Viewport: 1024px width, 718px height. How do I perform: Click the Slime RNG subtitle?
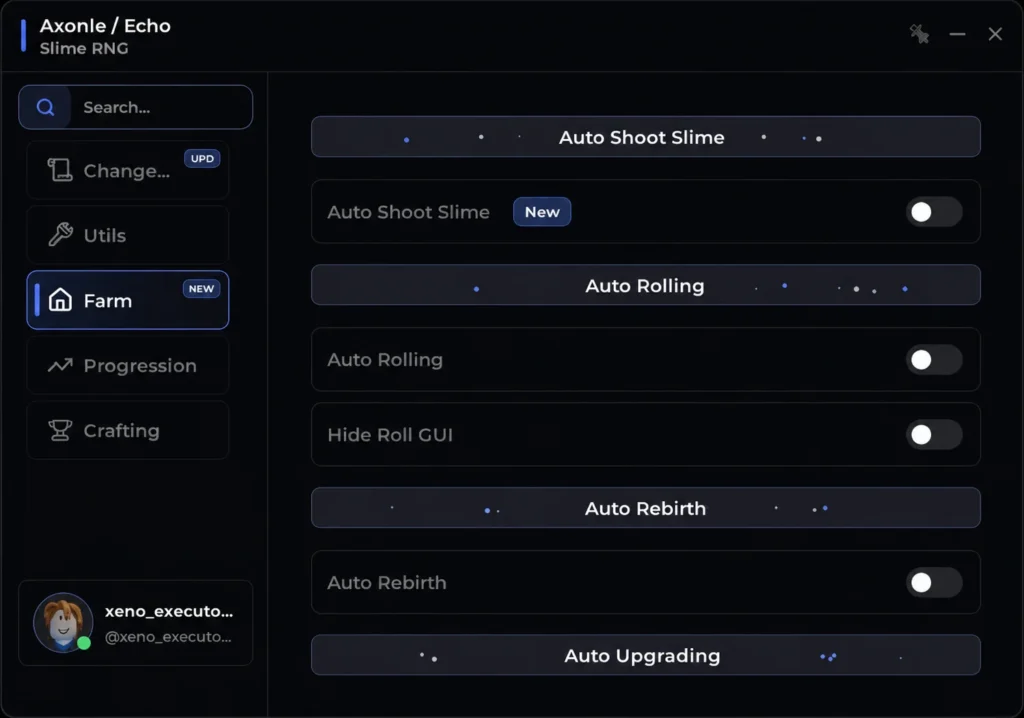point(84,48)
